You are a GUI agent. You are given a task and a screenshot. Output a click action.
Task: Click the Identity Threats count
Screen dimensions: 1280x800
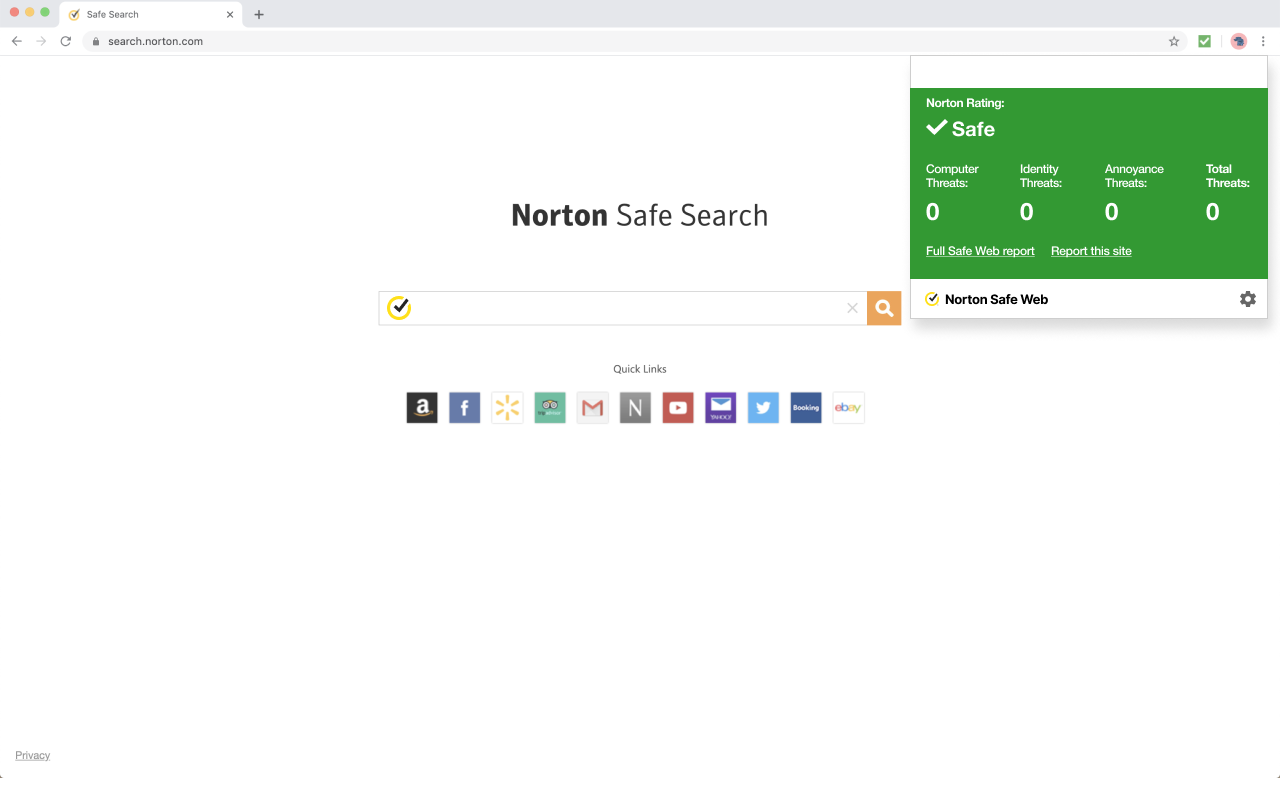1027,212
